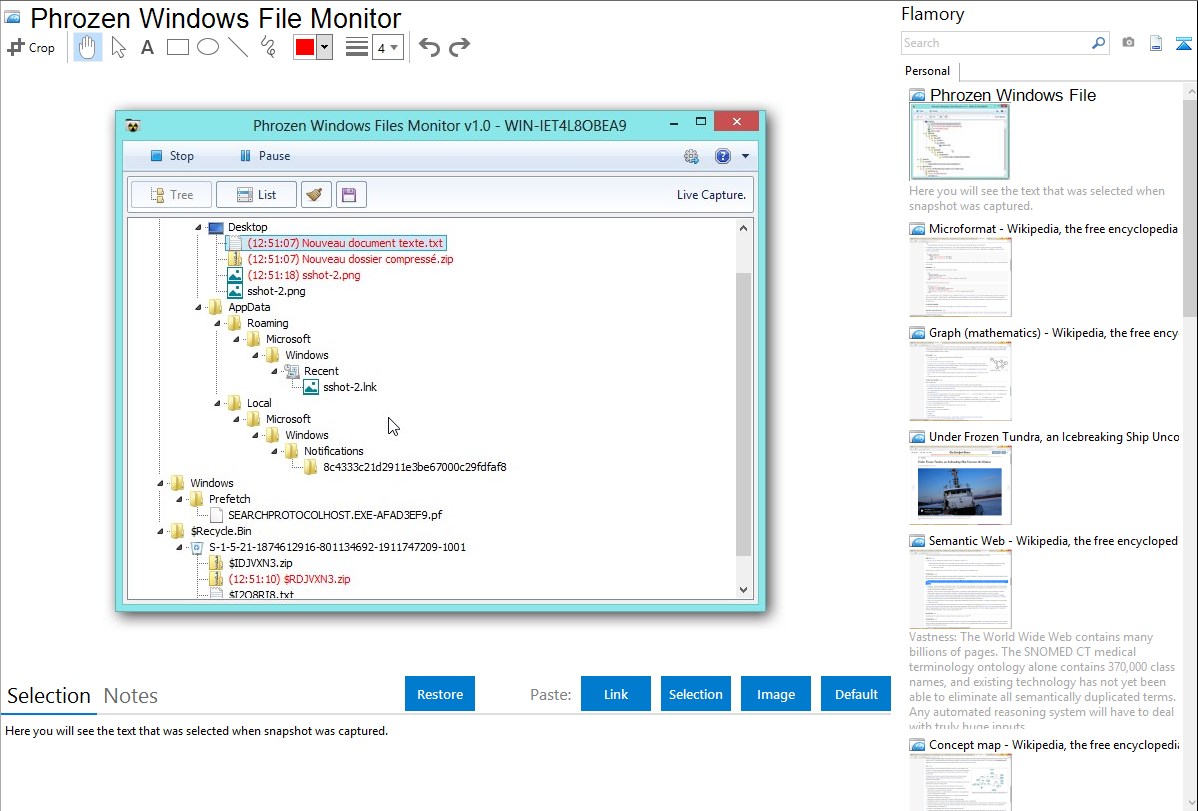This screenshot has height=811, width=1198.
Task: Switch to Tree view
Action: (x=171, y=195)
